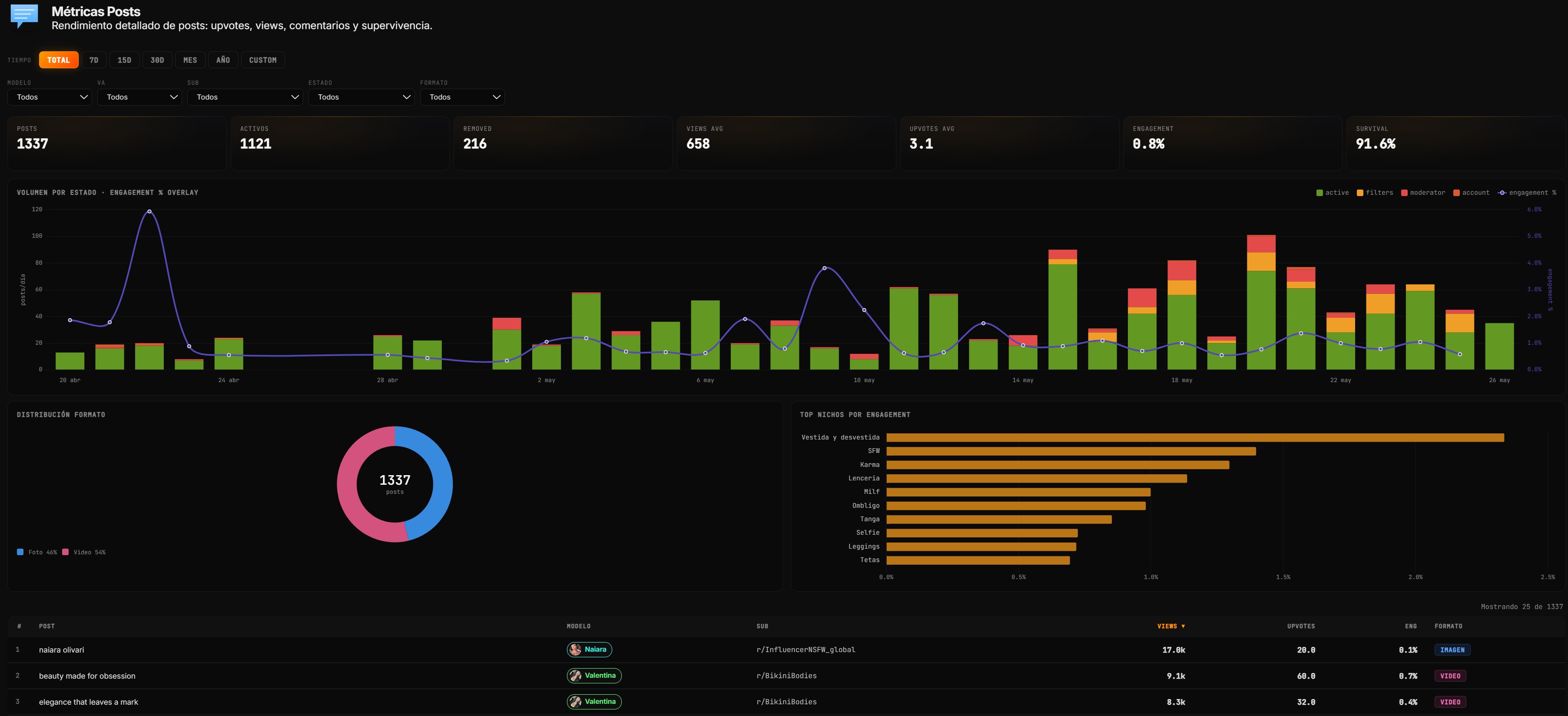Open the MODELO dropdown
This screenshot has width=1568, height=716.
49,97
